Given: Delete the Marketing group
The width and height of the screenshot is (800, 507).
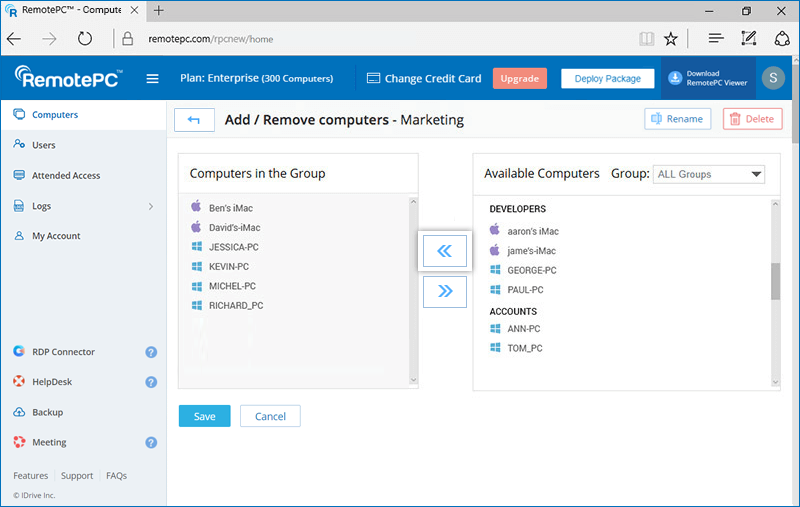Looking at the screenshot, I should [752, 119].
